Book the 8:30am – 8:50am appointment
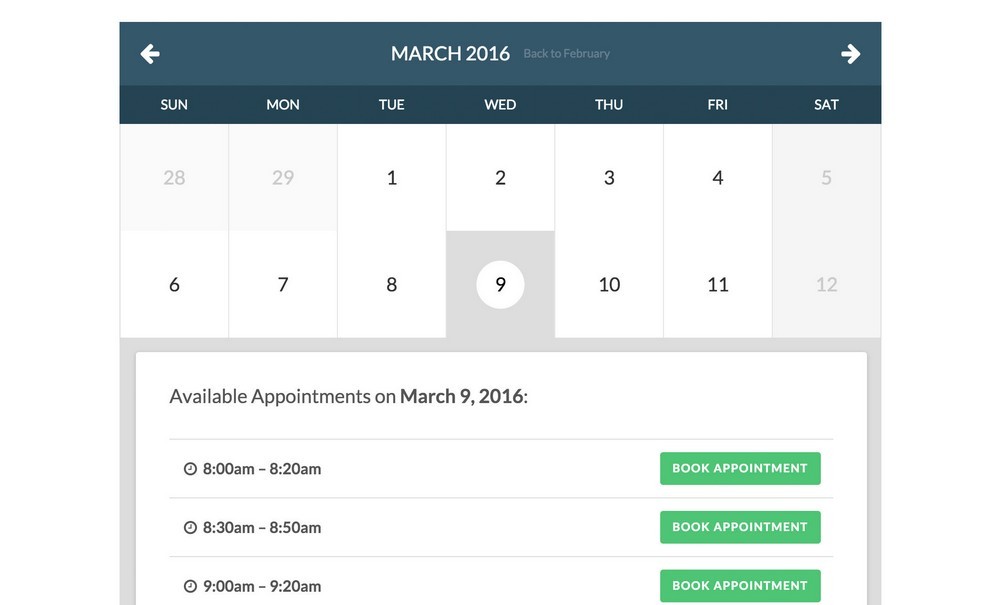This screenshot has height=605, width=1000. pos(740,527)
